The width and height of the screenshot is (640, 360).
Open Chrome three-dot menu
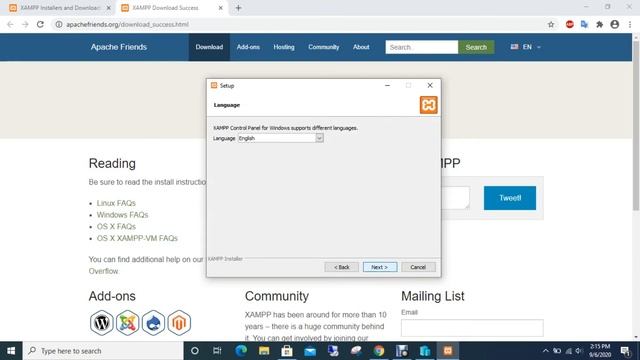coord(630,24)
